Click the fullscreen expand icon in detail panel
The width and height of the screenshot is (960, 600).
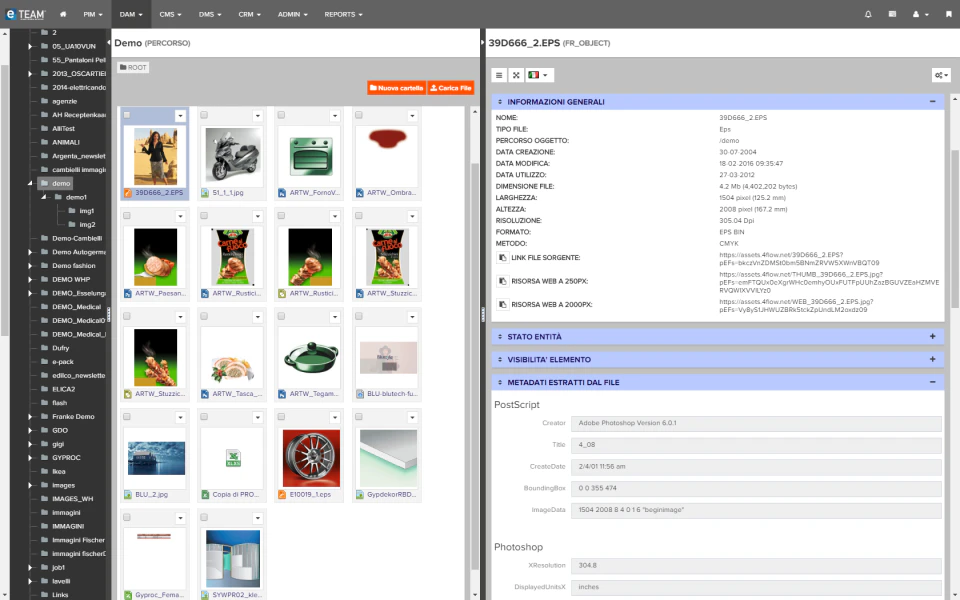516,74
